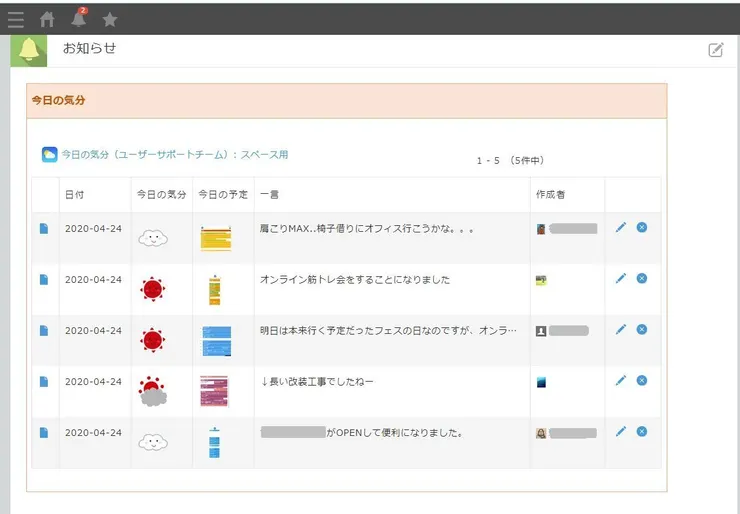Screen dimensions: 740x514
Task: Open the yellow schedule thumbnail in first row
Action: [x=216, y=238]
